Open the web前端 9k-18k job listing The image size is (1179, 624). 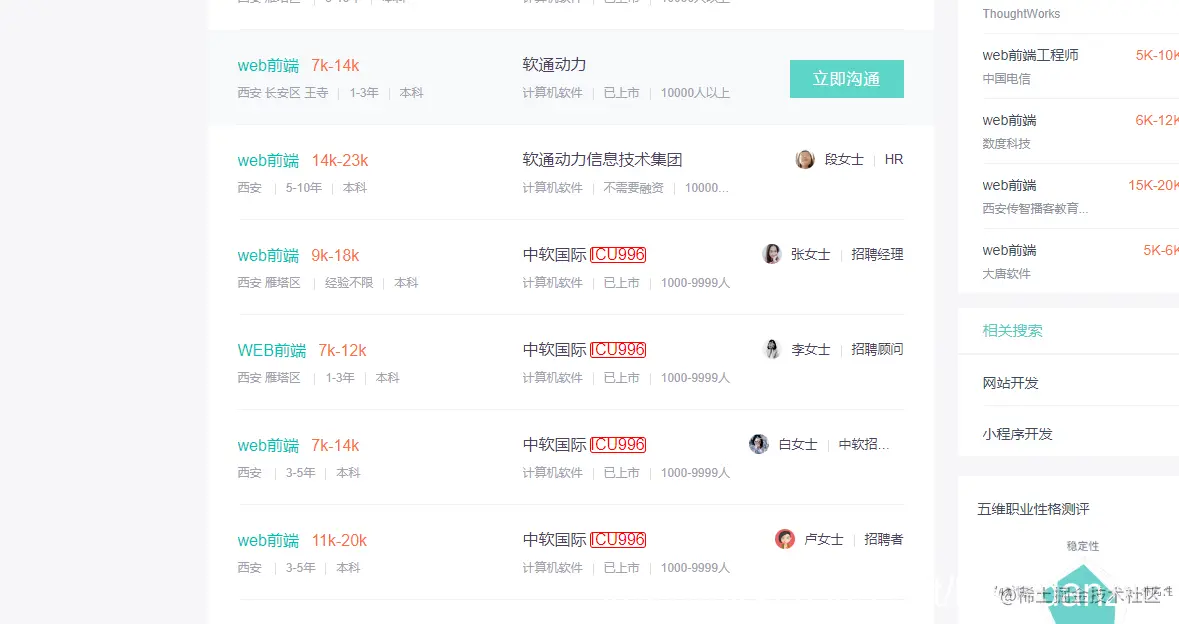[268, 255]
